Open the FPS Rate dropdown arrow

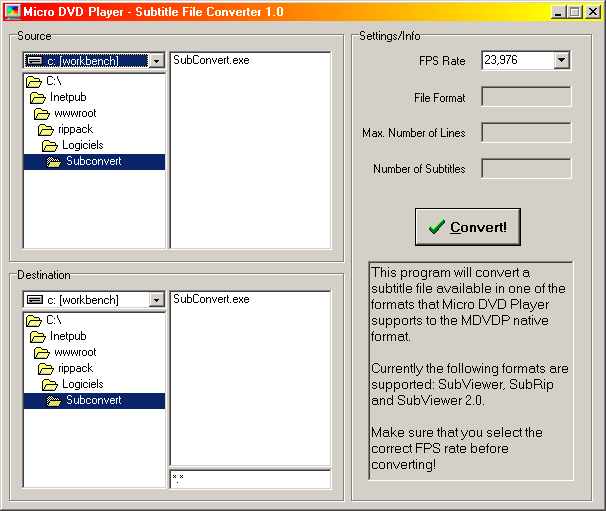(x=561, y=60)
